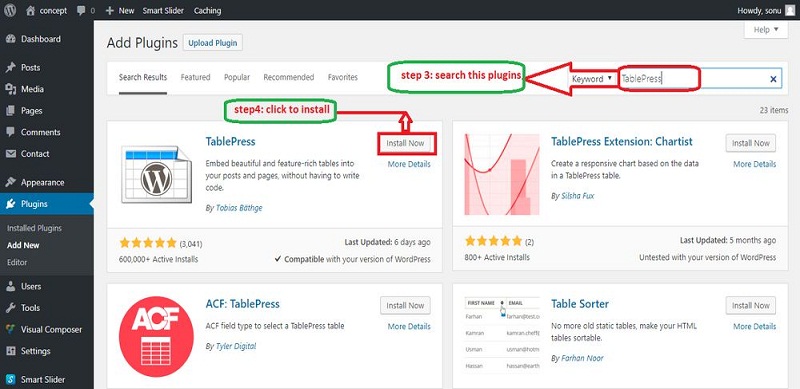800x389 pixels.
Task: Open the Tools wrench icon
Action: [x=11, y=308]
